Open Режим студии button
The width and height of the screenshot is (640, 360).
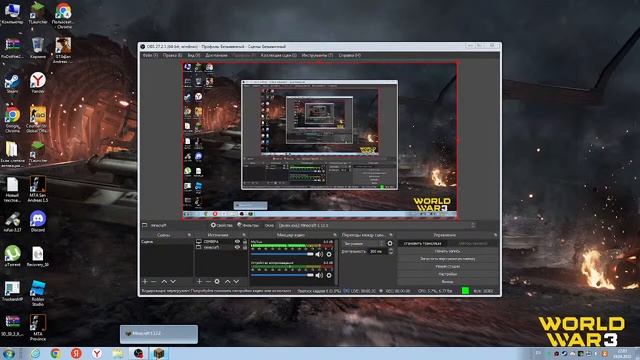coord(448,267)
